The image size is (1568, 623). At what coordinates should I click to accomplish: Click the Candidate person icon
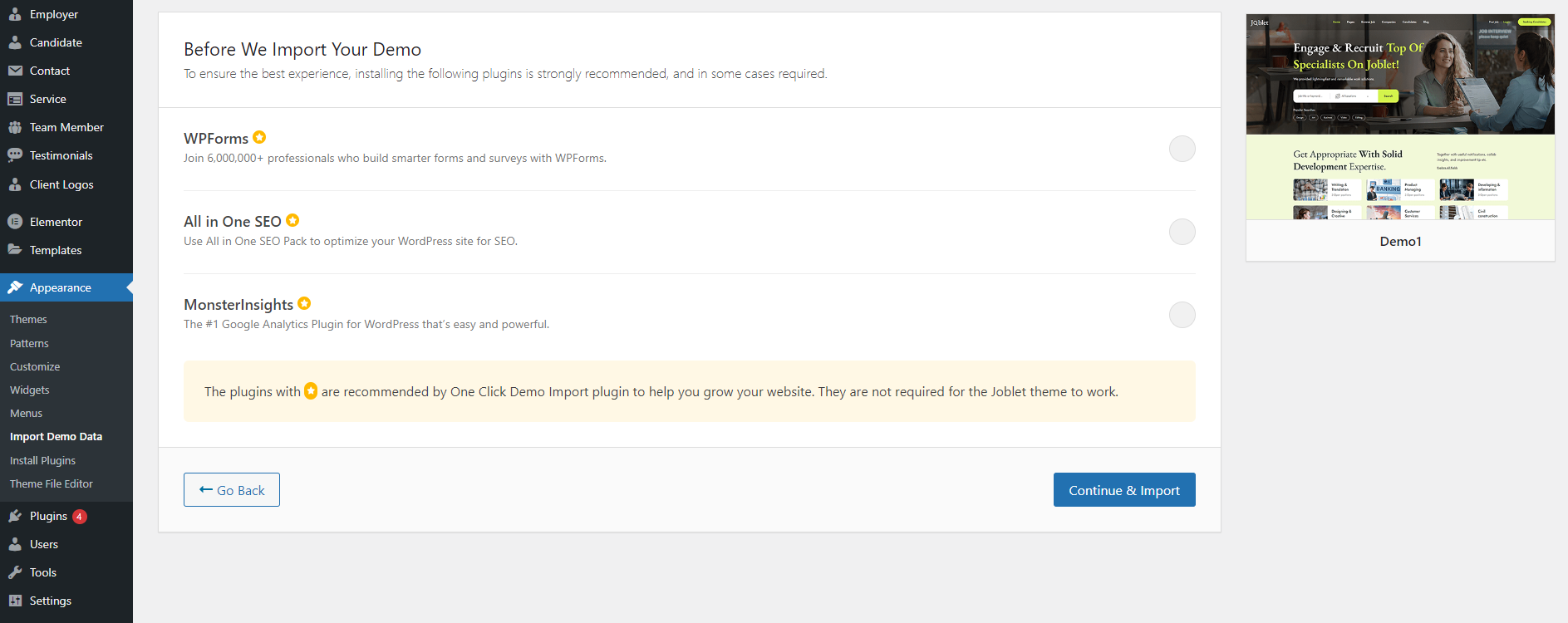15,42
